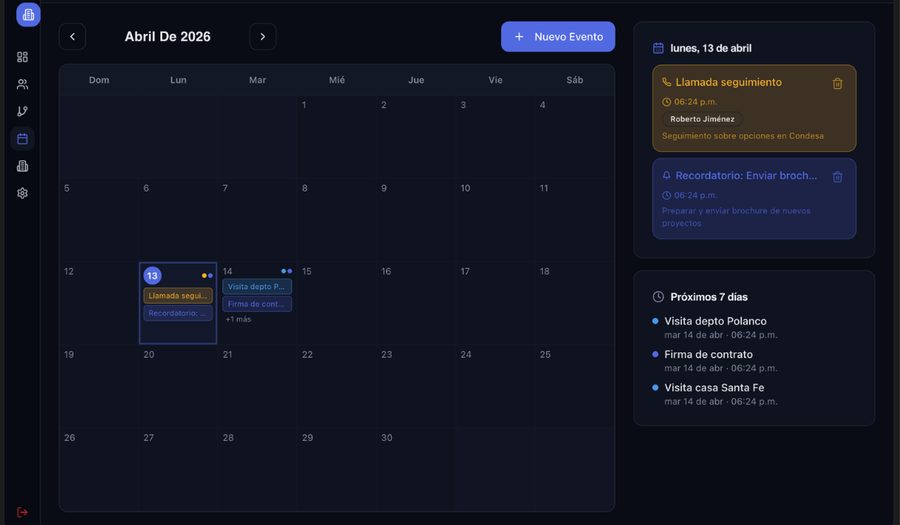Select day 3 in the calendar
Screen dimensions: 900x525
pyautogui.click(x=495, y=137)
